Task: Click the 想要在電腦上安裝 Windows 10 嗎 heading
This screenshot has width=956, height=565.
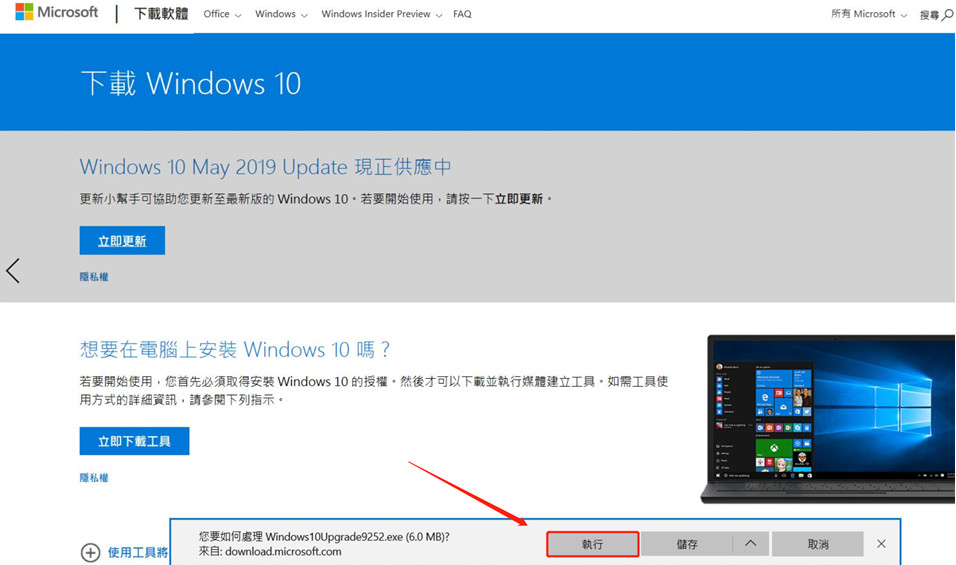Action: 235,349
